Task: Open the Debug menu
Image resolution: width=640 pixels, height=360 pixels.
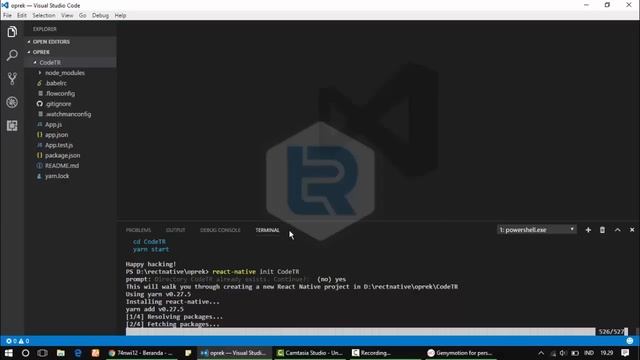Action: point(100,15)
